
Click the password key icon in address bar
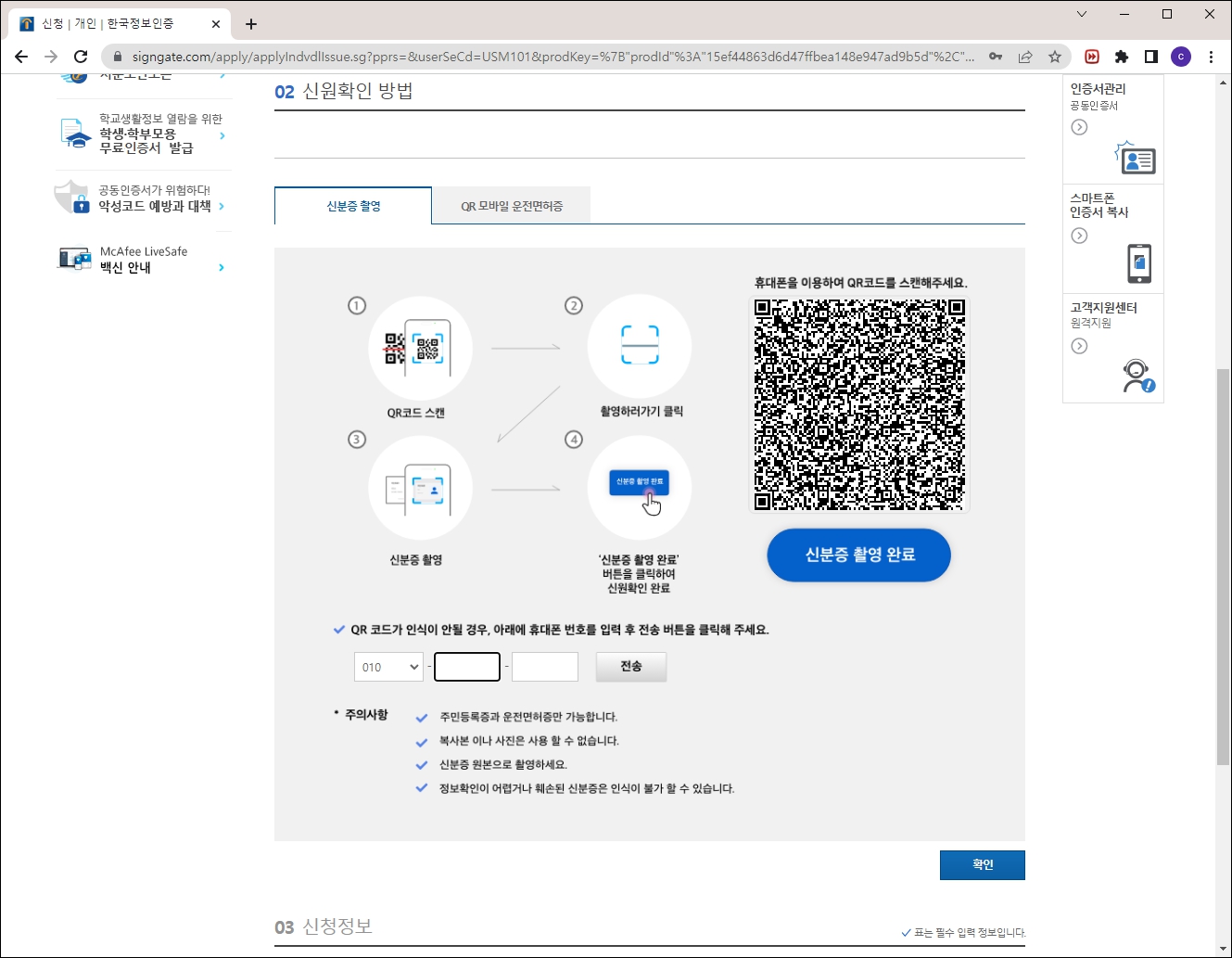click(995, 56)
